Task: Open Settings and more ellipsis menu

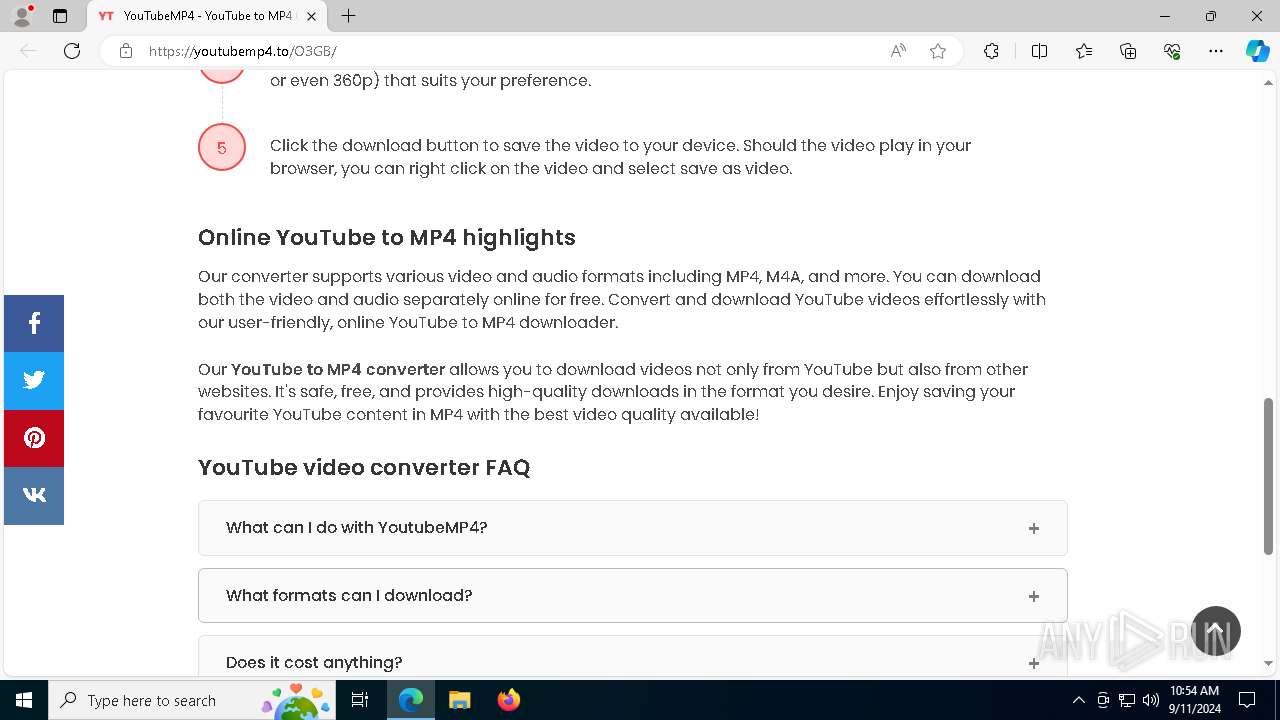Action: click(1216, 51)
